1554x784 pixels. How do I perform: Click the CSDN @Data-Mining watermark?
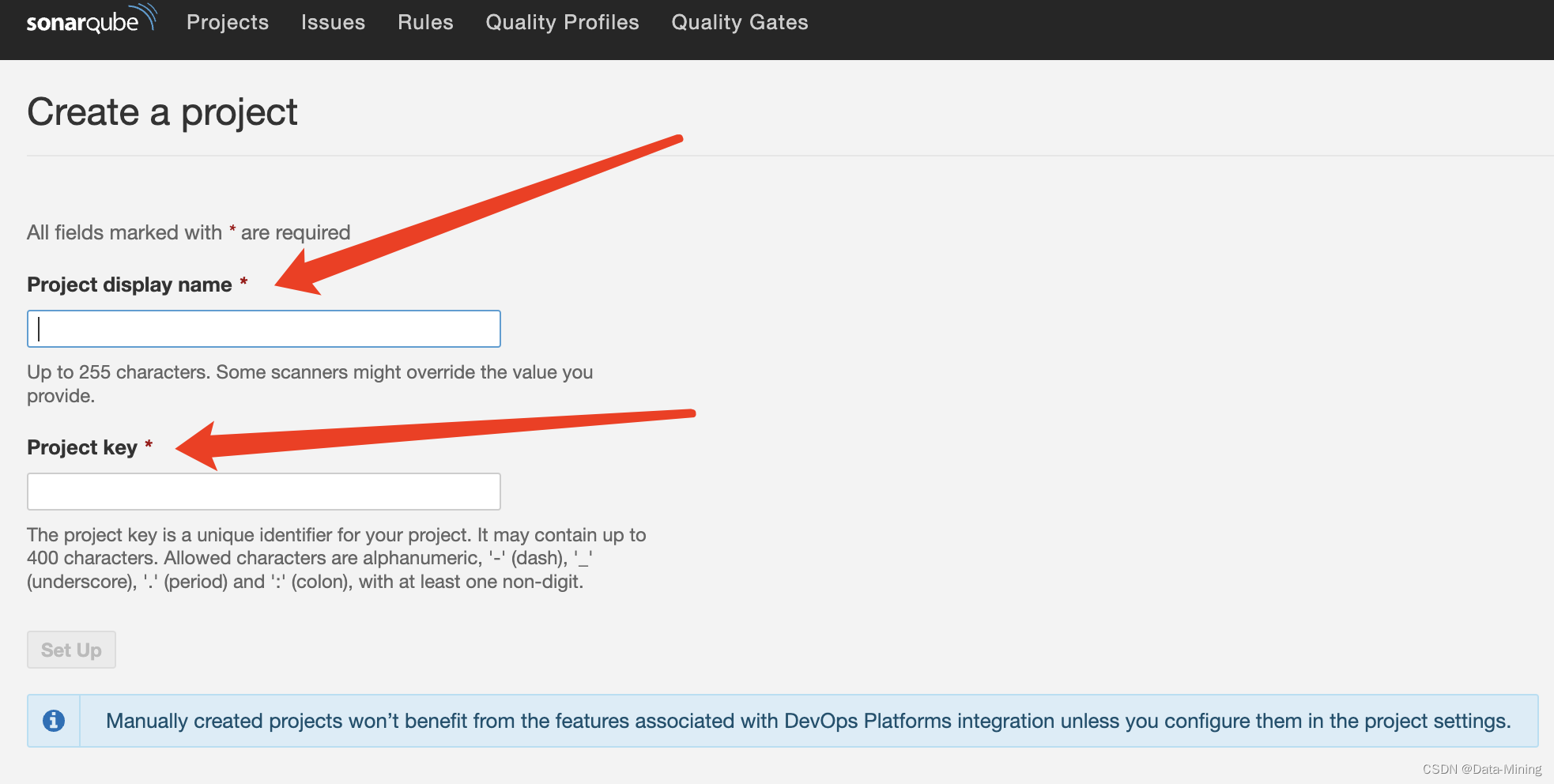tap(1481, 769)
